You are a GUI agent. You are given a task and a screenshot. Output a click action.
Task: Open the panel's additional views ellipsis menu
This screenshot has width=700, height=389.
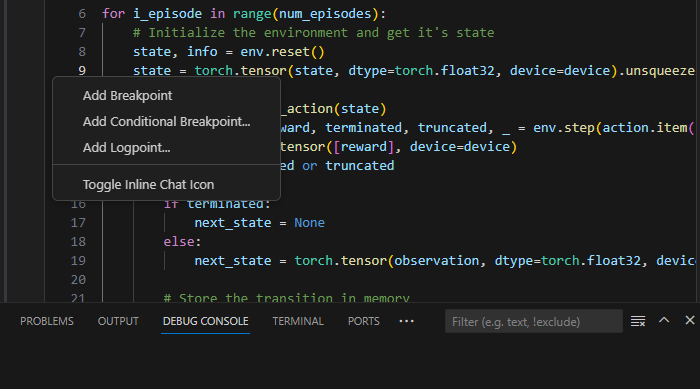[406, 321]
